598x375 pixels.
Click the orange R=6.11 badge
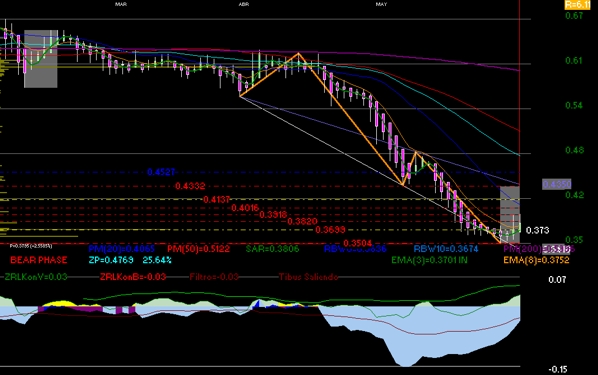[x=577, y=5]
